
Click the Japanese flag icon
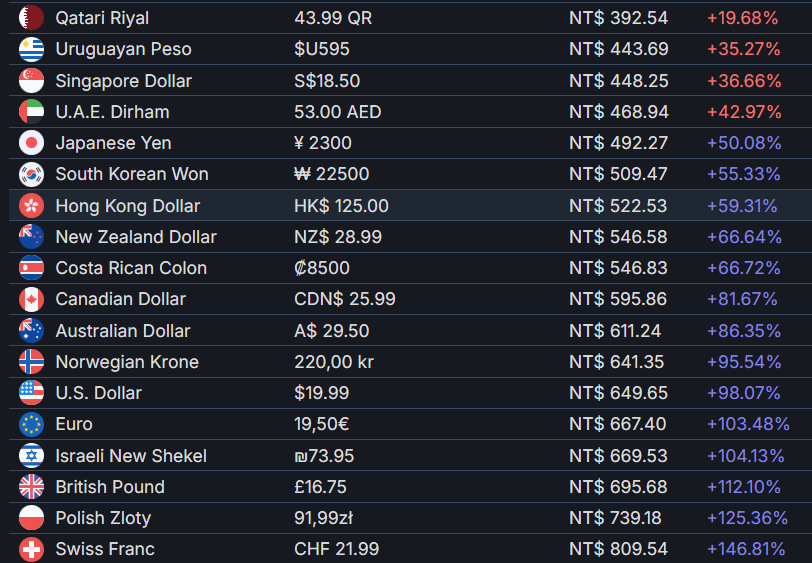31,143
